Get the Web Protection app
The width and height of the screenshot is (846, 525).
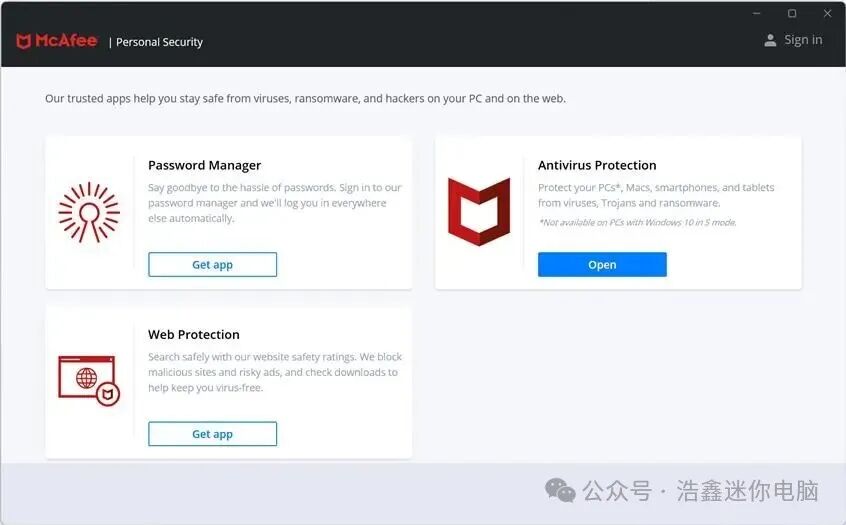213,434
